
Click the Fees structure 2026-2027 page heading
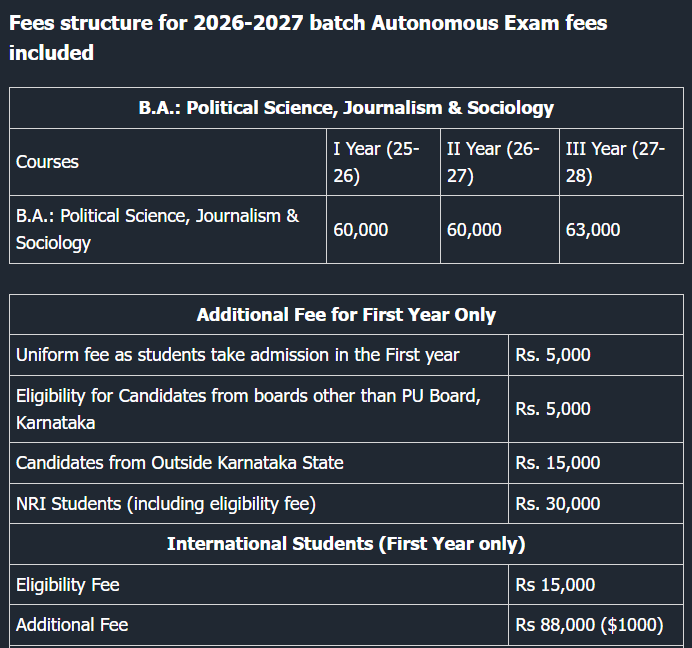click(x=308, y=37)
